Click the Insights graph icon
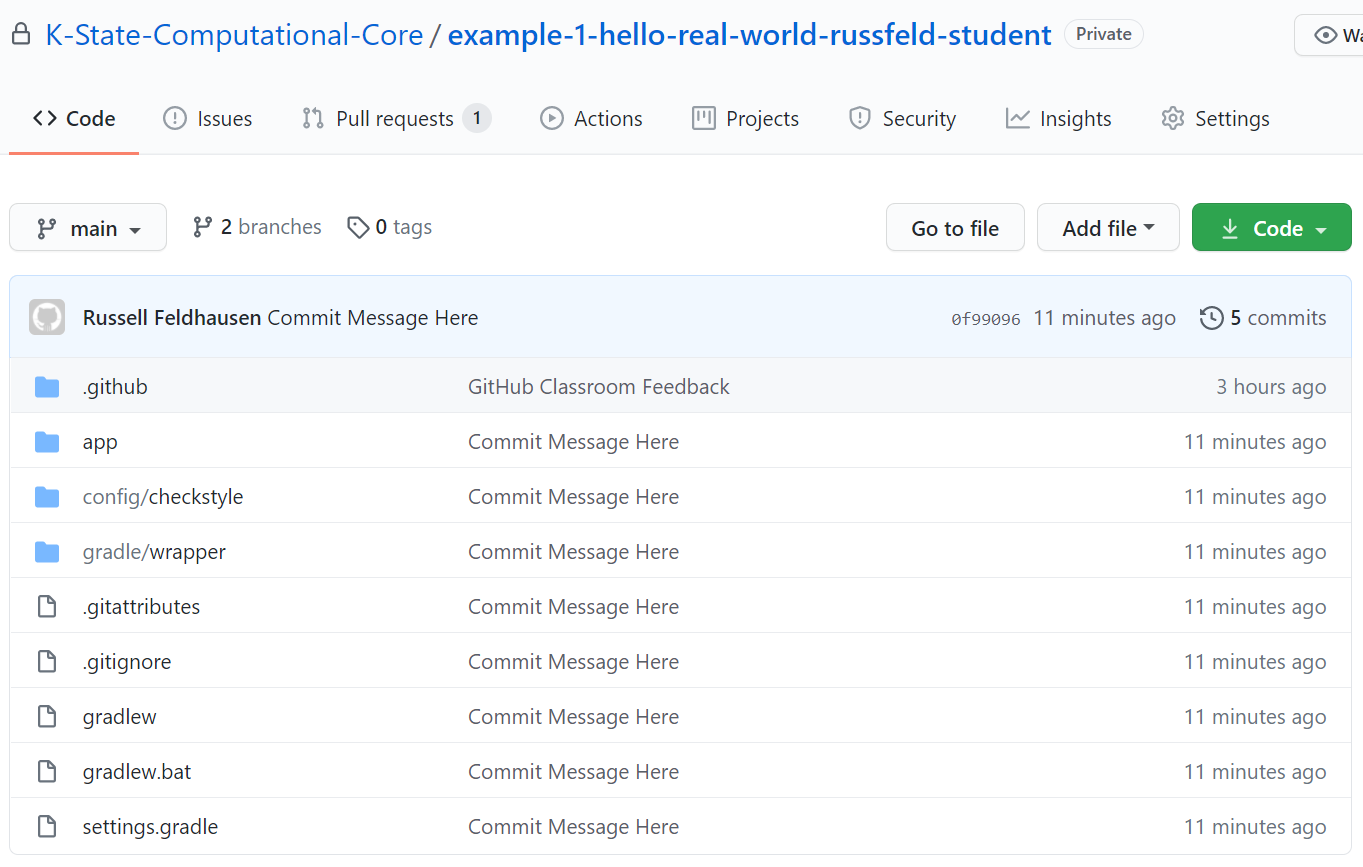Screen dimensions: 1363x867 pyautogui.click(x=1018, y=118)
